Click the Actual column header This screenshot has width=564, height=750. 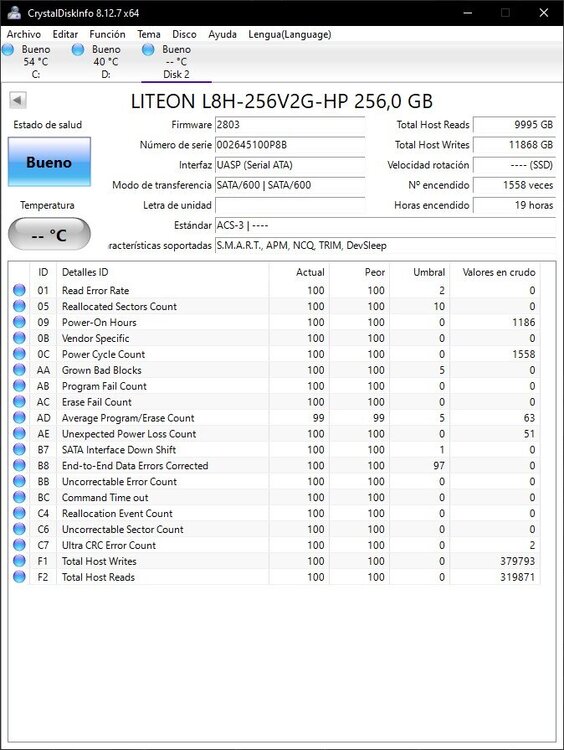299,272
